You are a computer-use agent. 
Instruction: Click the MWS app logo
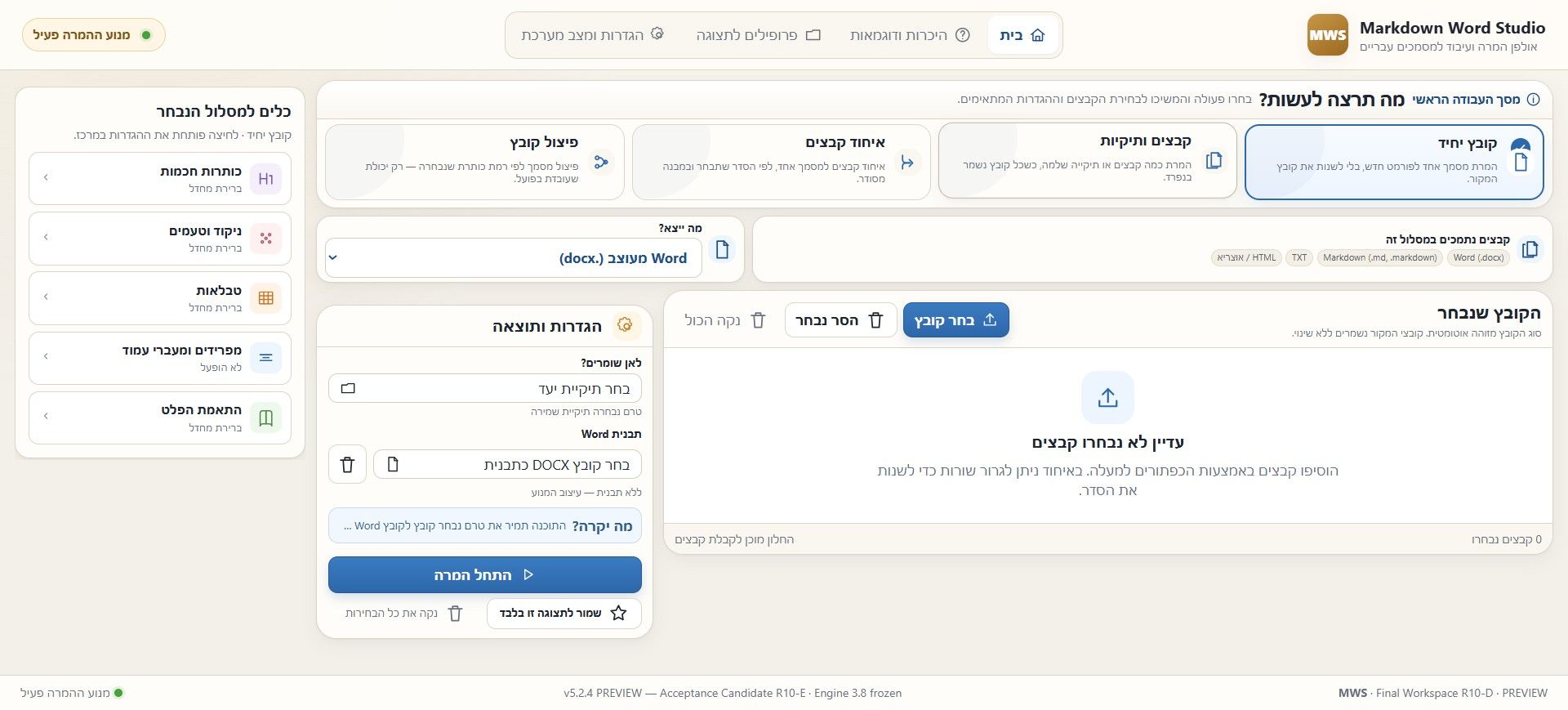pyautogui.click(x=1327, y=35)
